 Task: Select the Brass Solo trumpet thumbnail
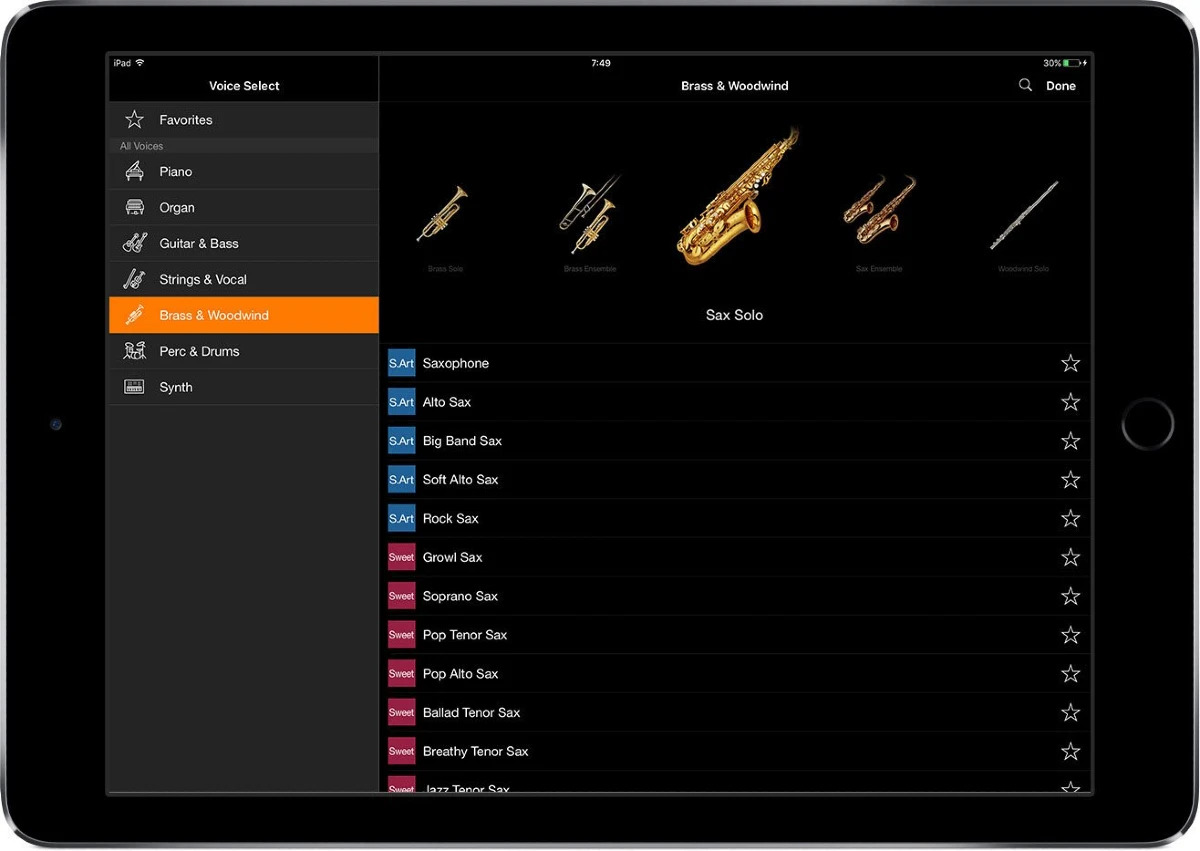(443, 214)
